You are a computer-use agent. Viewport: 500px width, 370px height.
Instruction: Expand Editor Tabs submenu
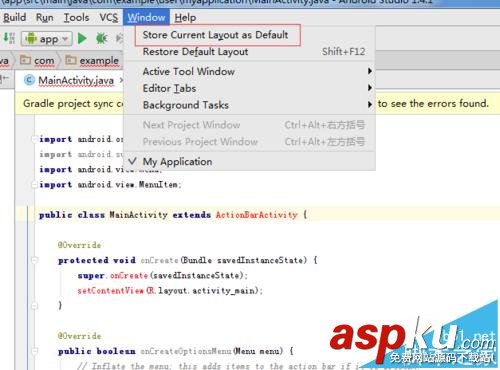click(250, 88)
